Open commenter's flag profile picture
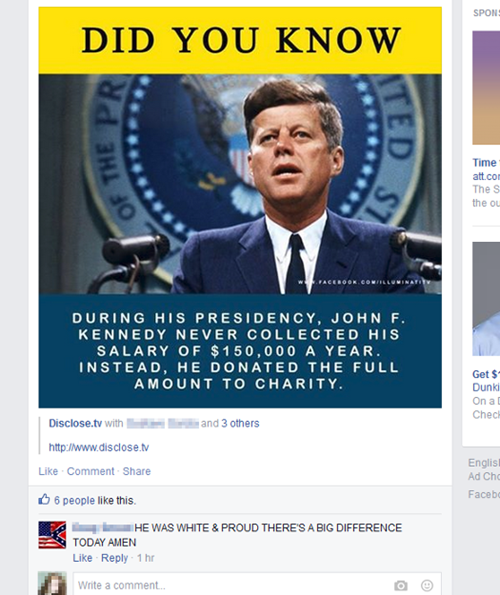Image resolution: width=500 pixels, height=595 pixels. [x=52, y=535]
